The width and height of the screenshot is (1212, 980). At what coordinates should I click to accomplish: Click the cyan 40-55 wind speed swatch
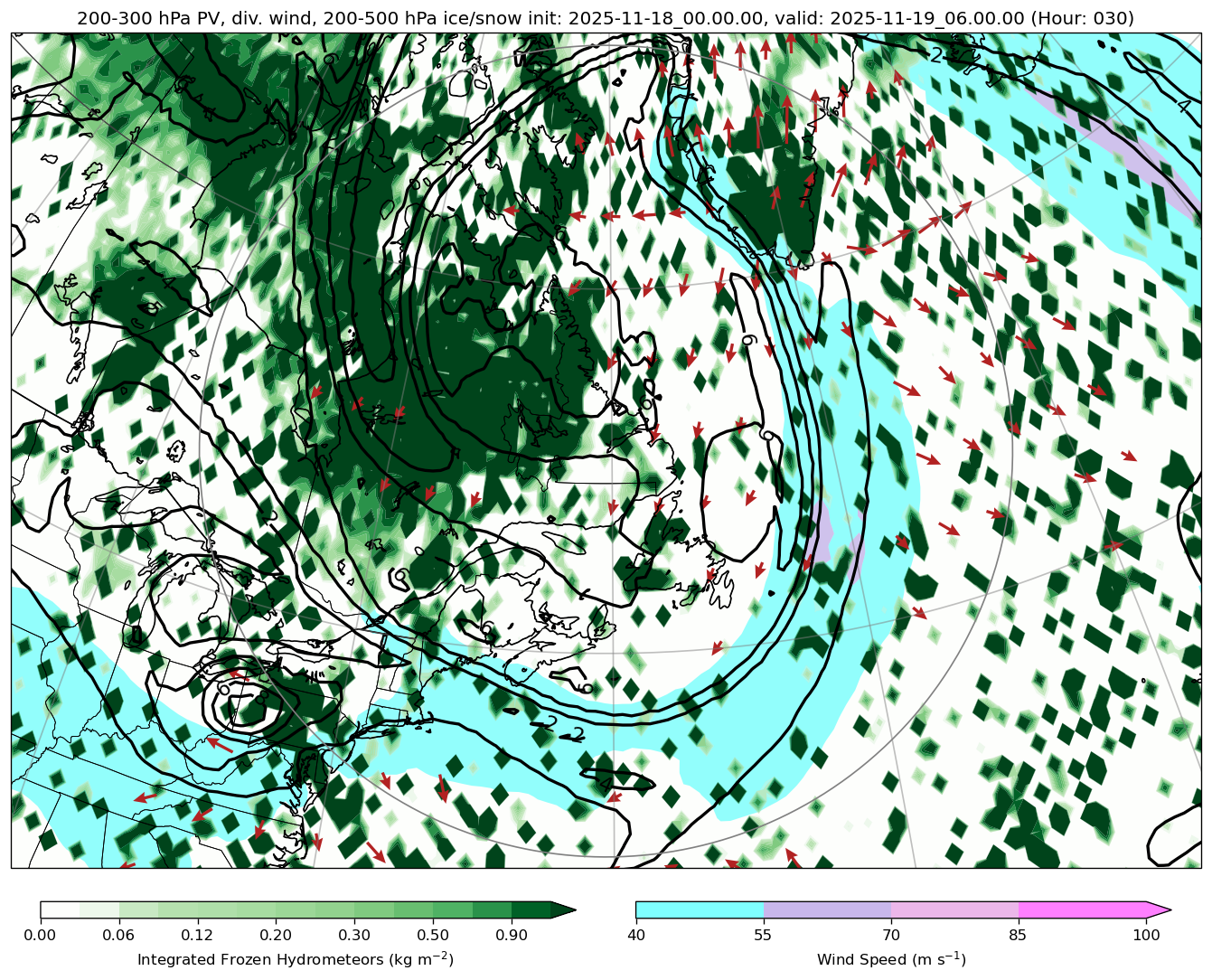click(700, 909)
